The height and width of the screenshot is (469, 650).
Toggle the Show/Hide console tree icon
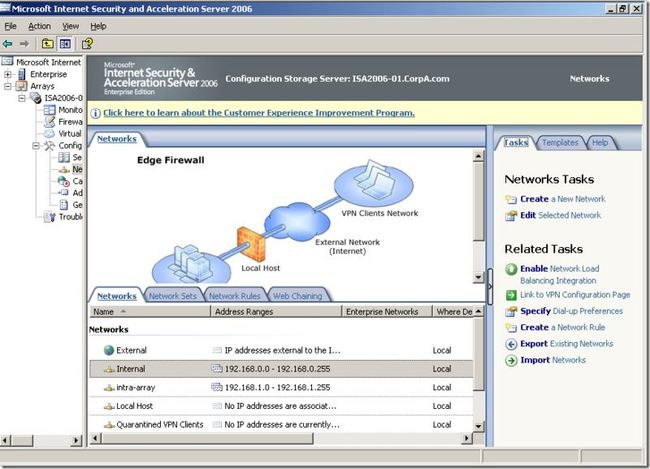point(65,44)
